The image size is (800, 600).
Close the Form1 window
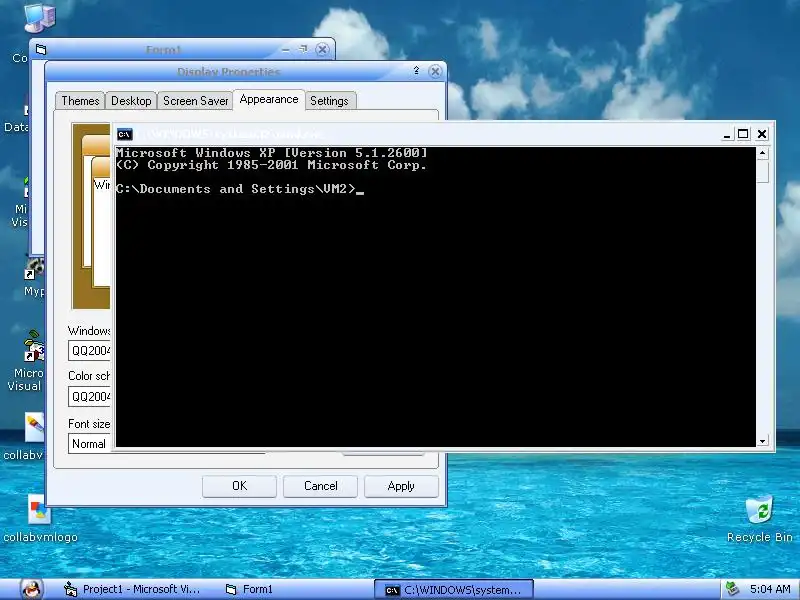pyautogui.click(x=322, y=49)
